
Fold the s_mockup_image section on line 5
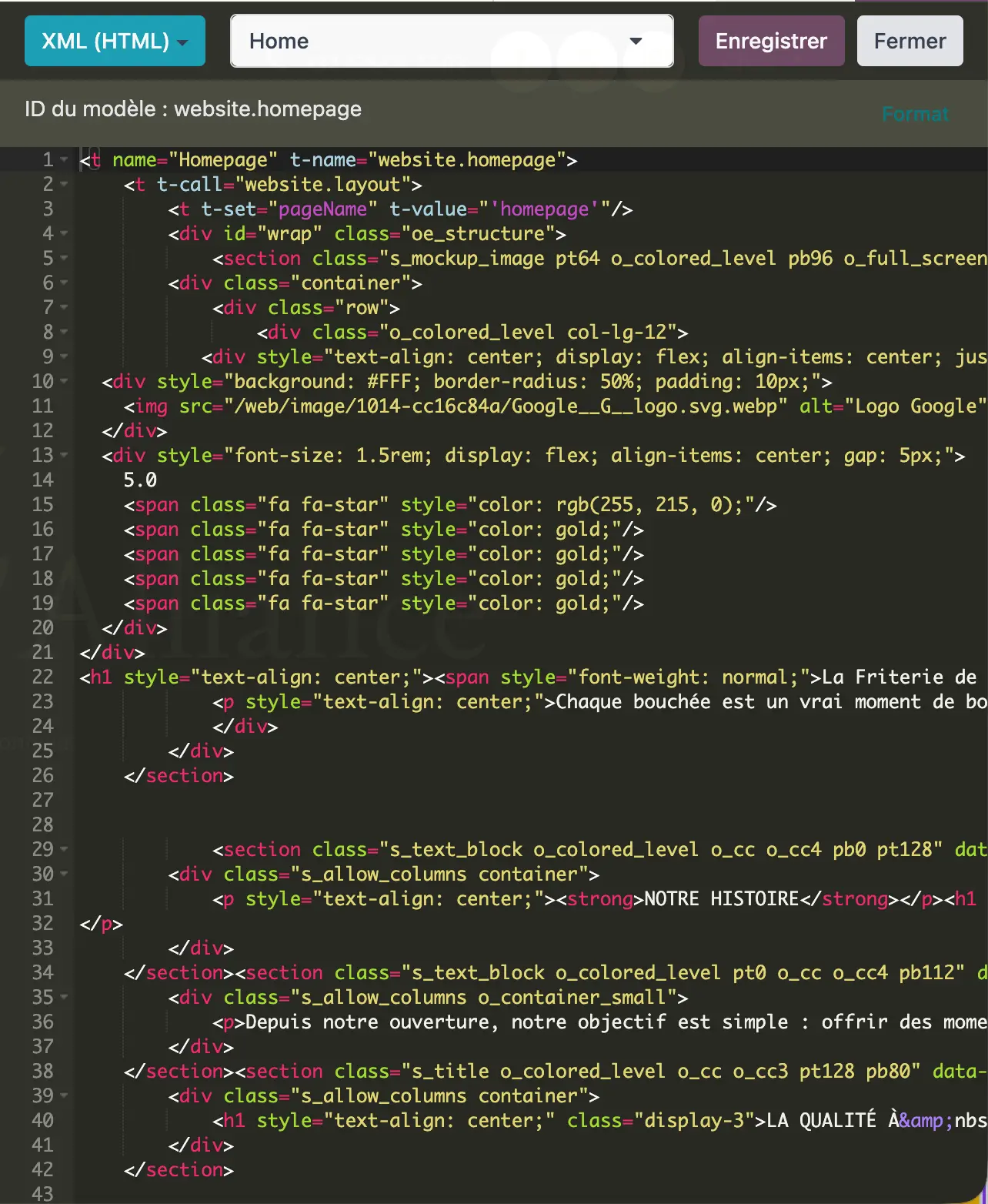click(64, 259)
